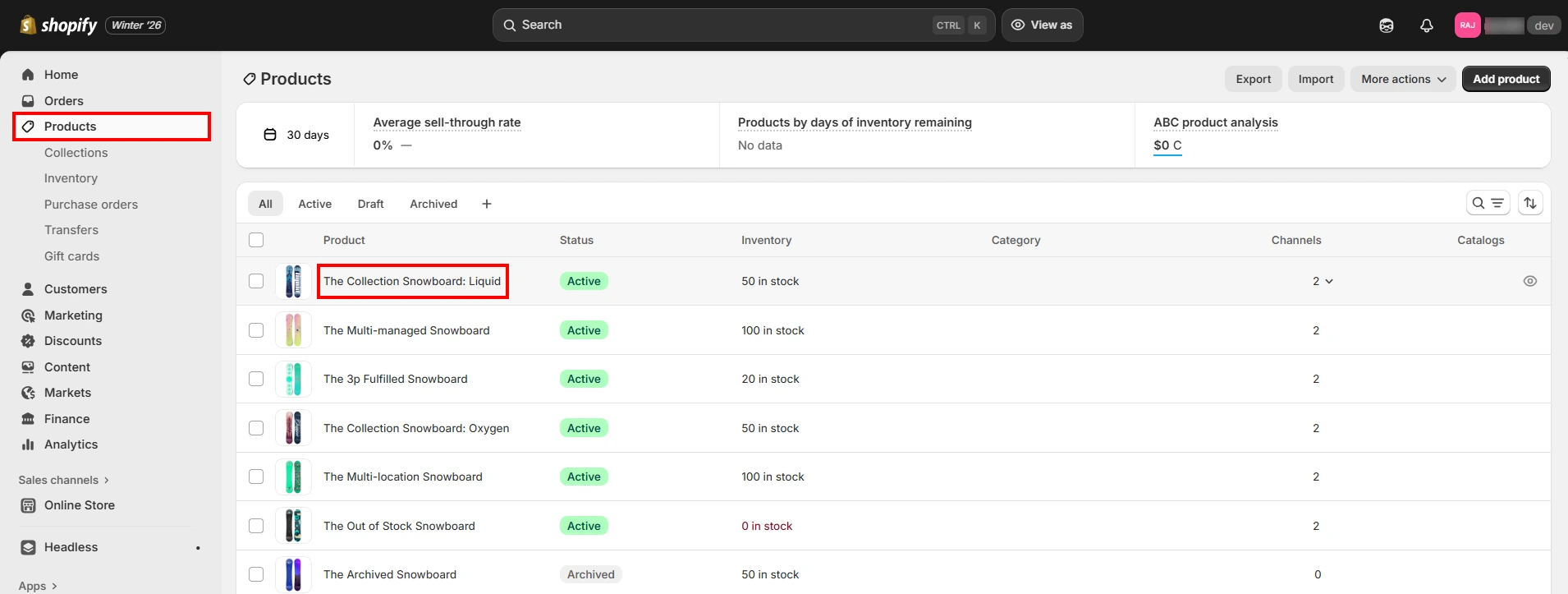
Task: Click the RAJ account avatar
Action: coord(1468,25)
